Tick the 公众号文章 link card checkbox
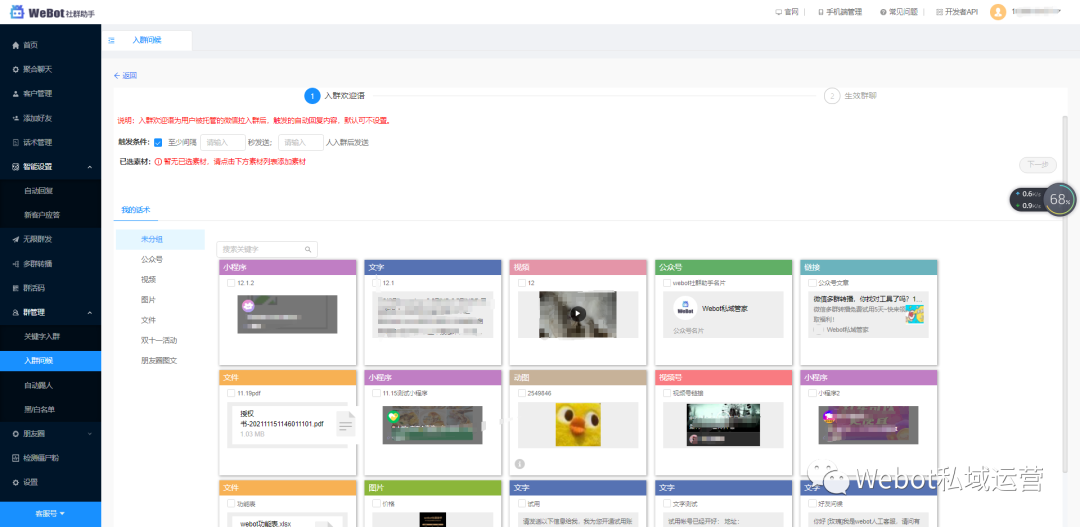This screenshot has width=1080, height=527. coord(812,283)
